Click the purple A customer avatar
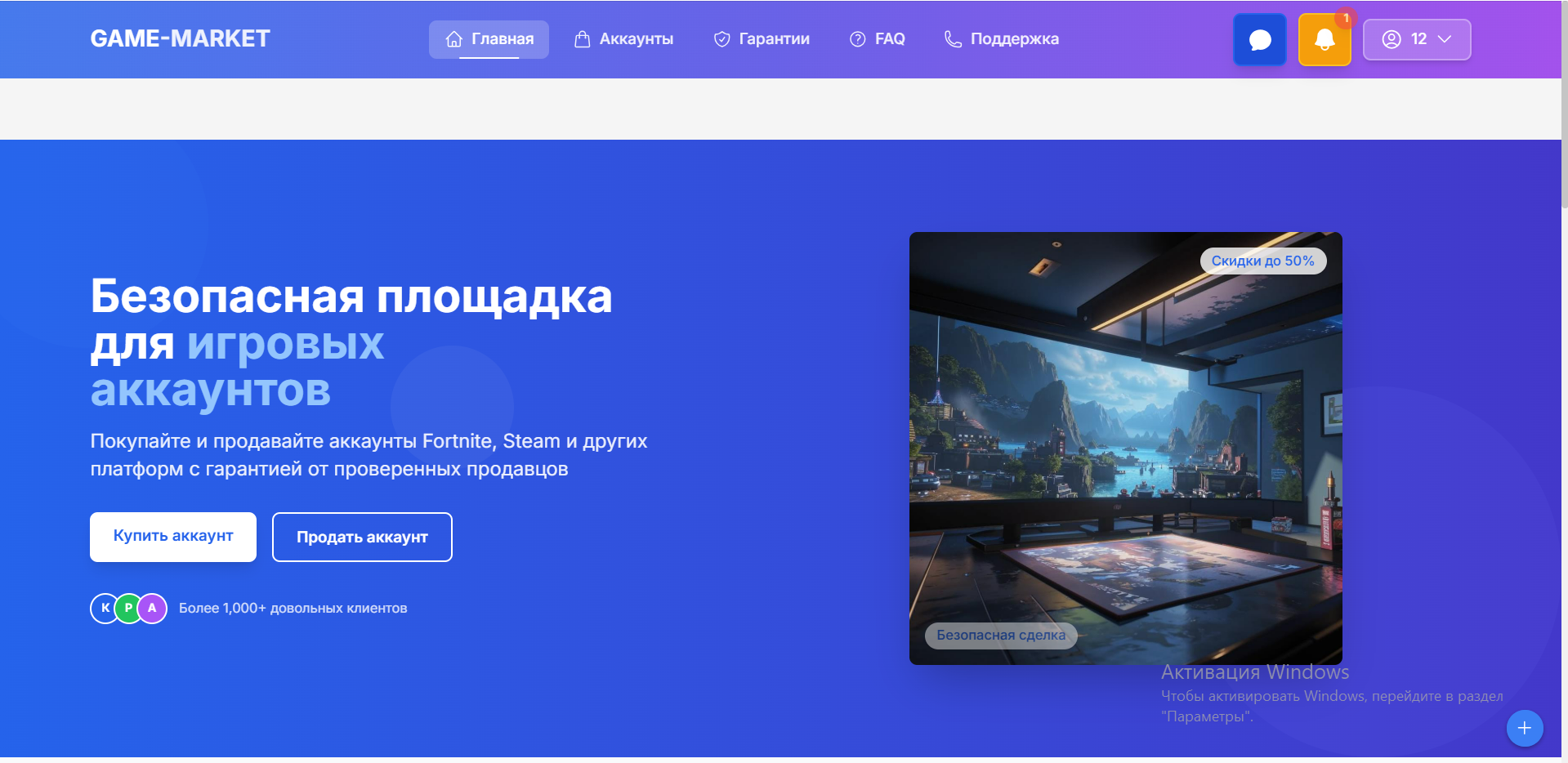Viewport: 1568px width, 763px height. pos(152,608)
